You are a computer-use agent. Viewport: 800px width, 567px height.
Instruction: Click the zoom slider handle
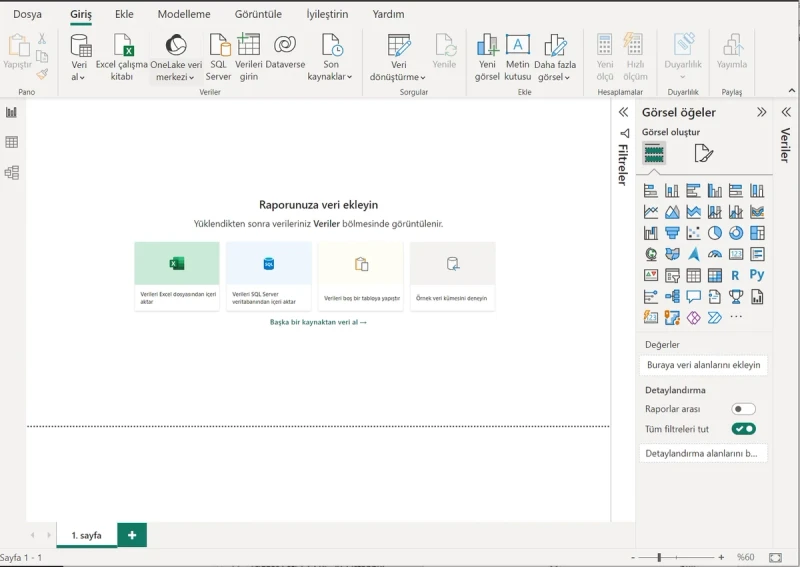point(659,557)
